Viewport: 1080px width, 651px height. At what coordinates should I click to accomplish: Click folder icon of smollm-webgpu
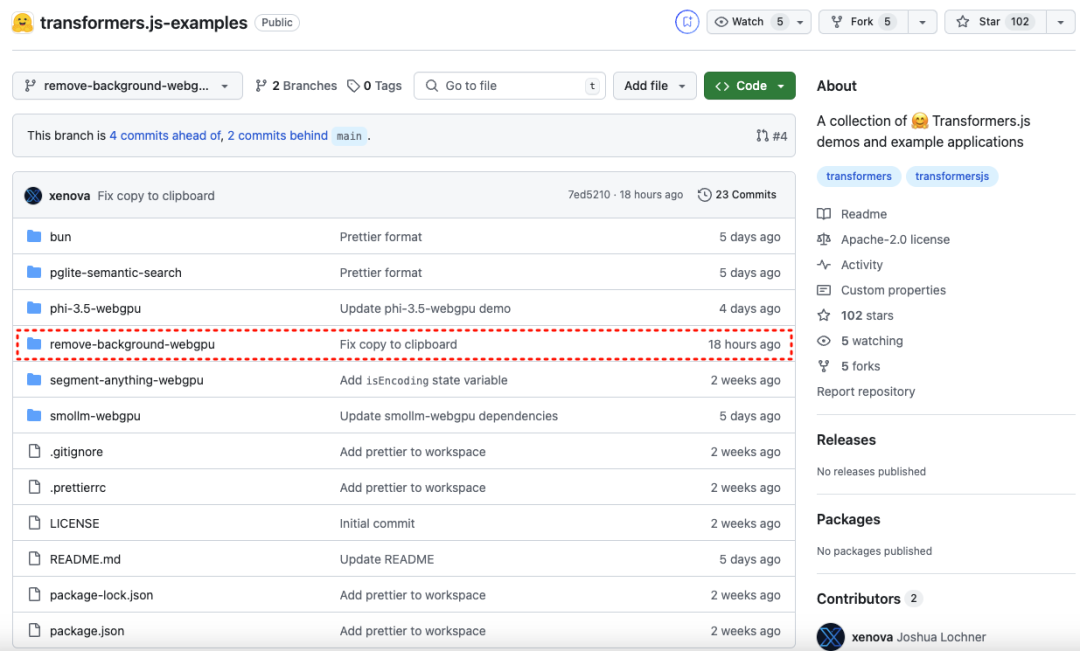coord(34,415)
